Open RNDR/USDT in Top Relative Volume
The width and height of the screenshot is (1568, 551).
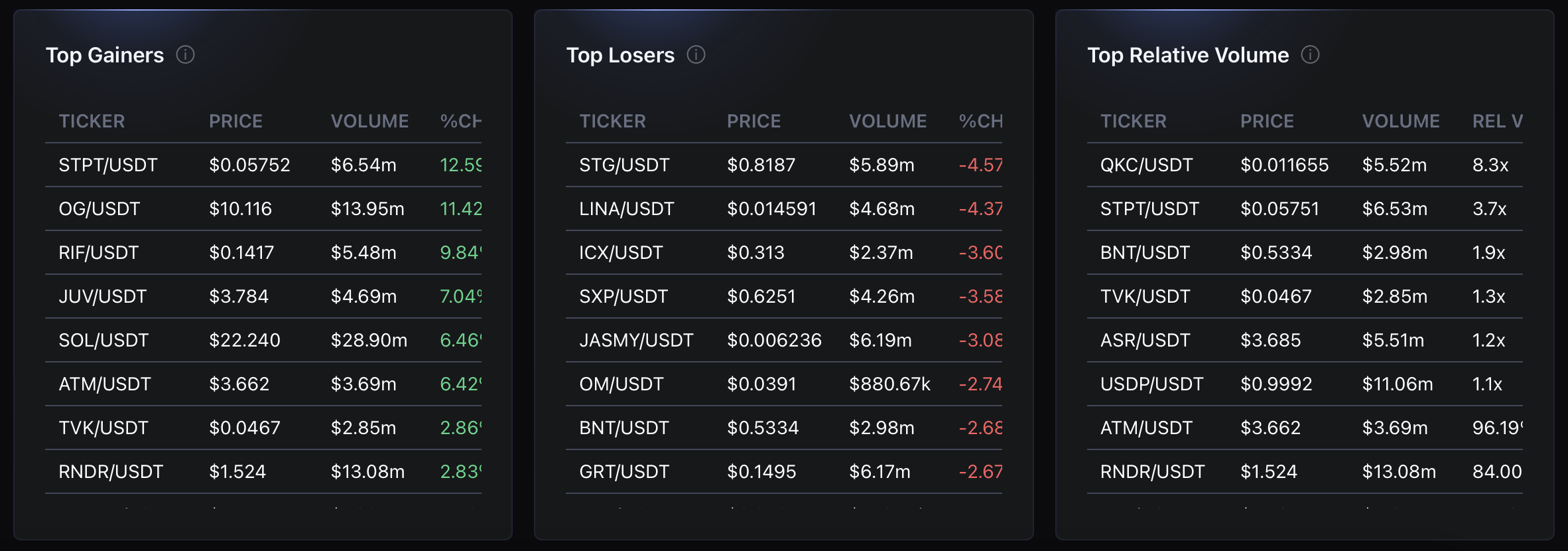tap(1152, 472)
